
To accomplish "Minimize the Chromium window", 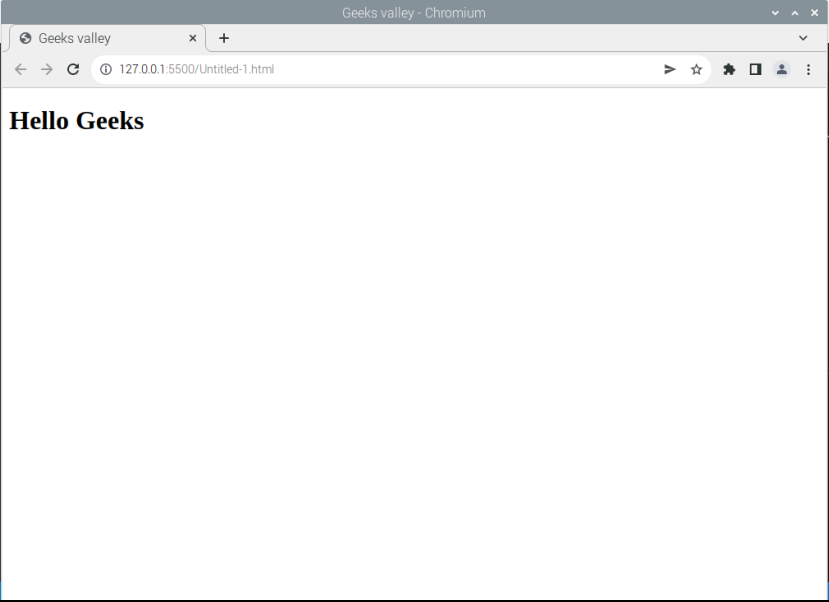I will (x=775, y=12).
